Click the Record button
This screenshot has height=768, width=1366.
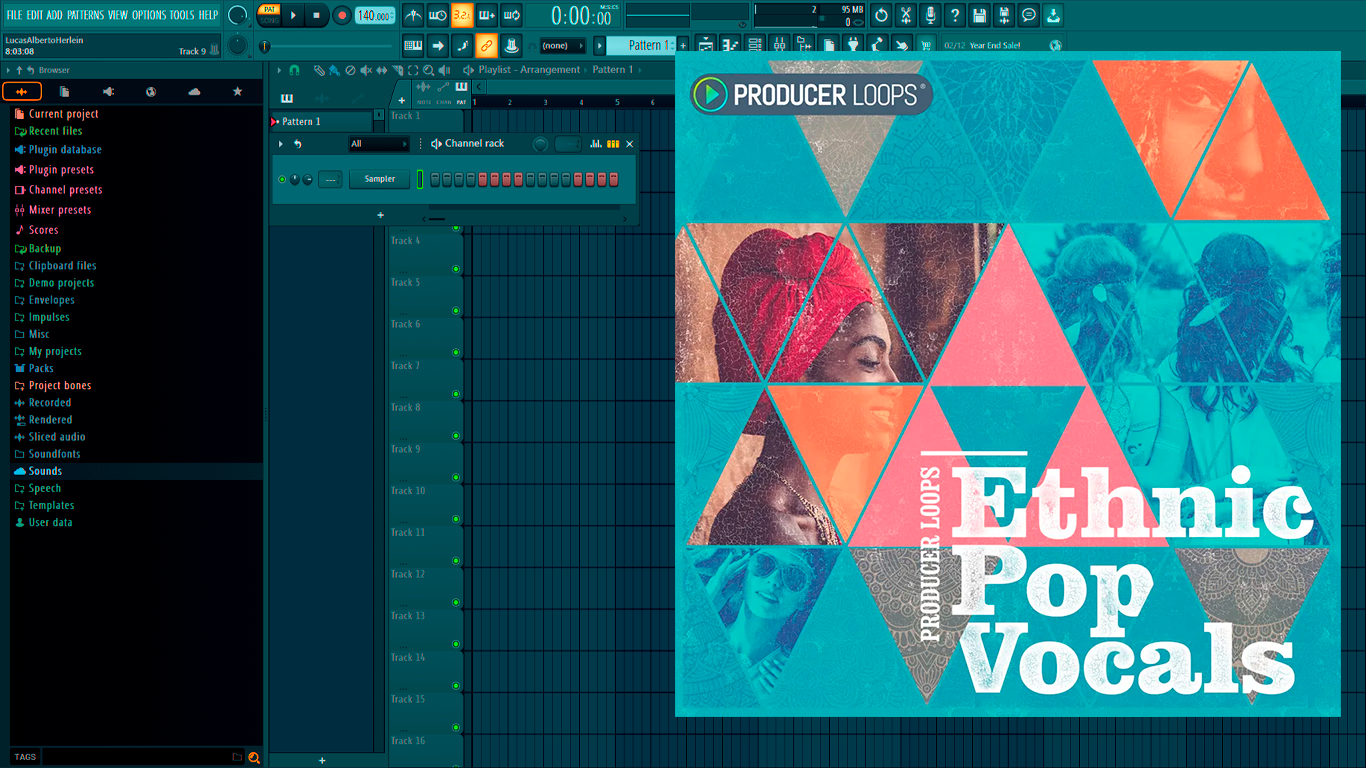342,15
